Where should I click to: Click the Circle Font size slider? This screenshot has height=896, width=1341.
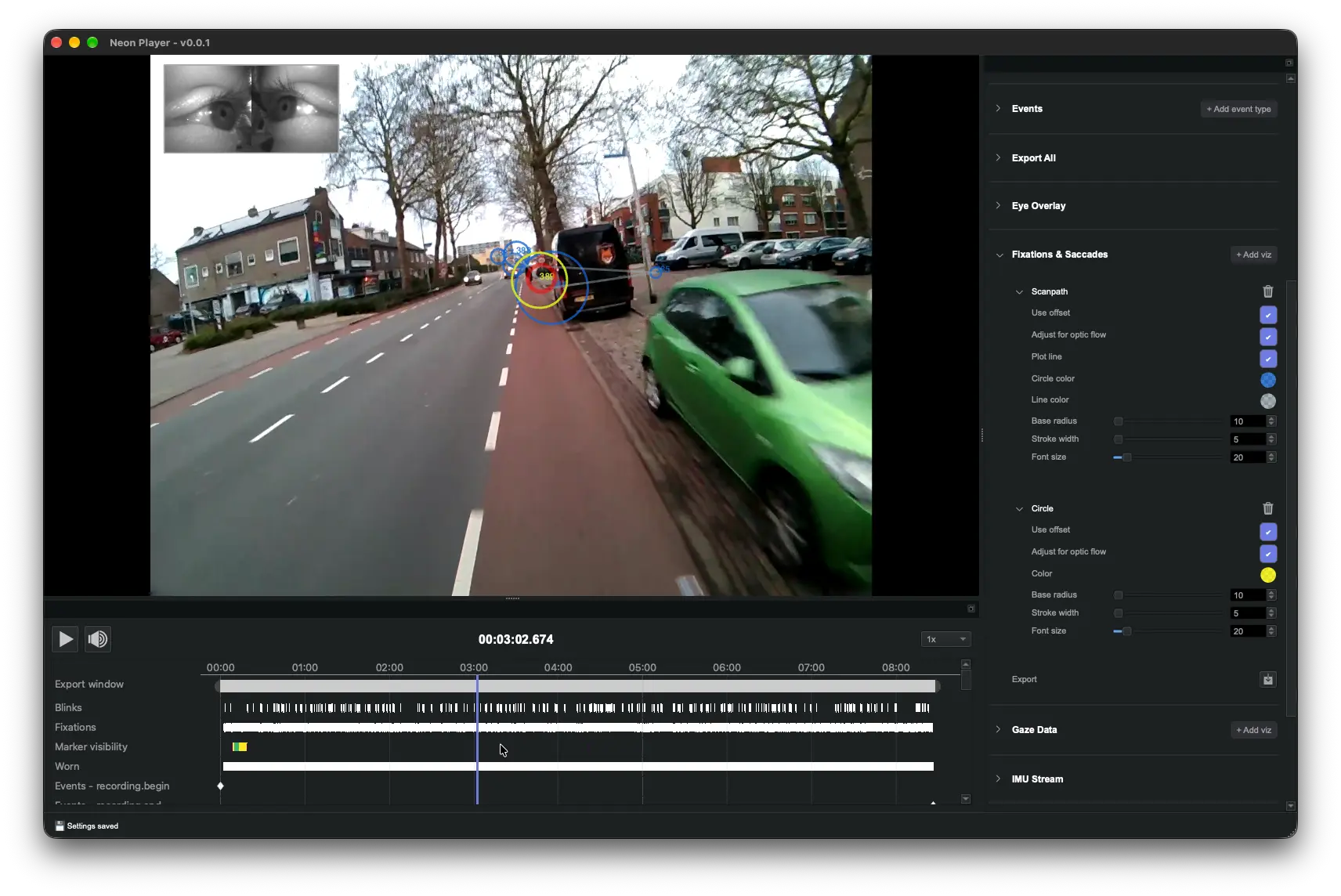pyautogui.click(x=1168, y=631)
